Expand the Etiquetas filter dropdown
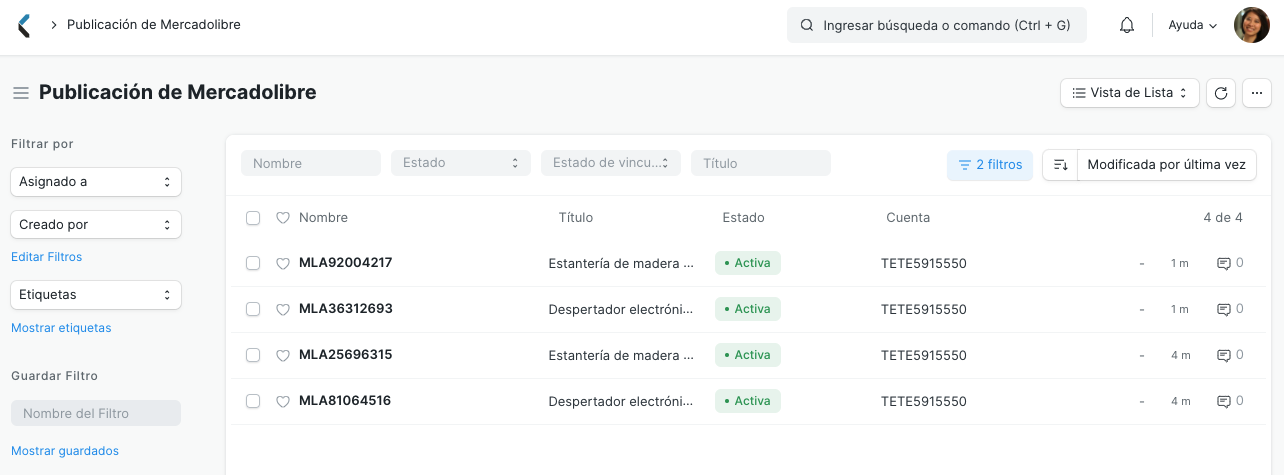The image size is (1284, 475). coord(96,295)
